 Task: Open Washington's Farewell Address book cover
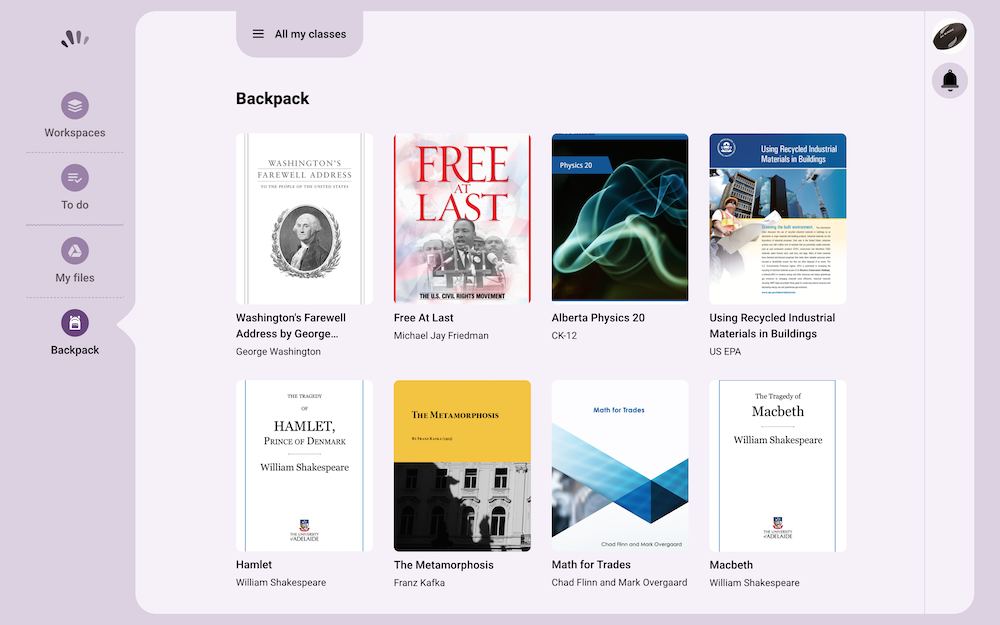click(304, 219)
